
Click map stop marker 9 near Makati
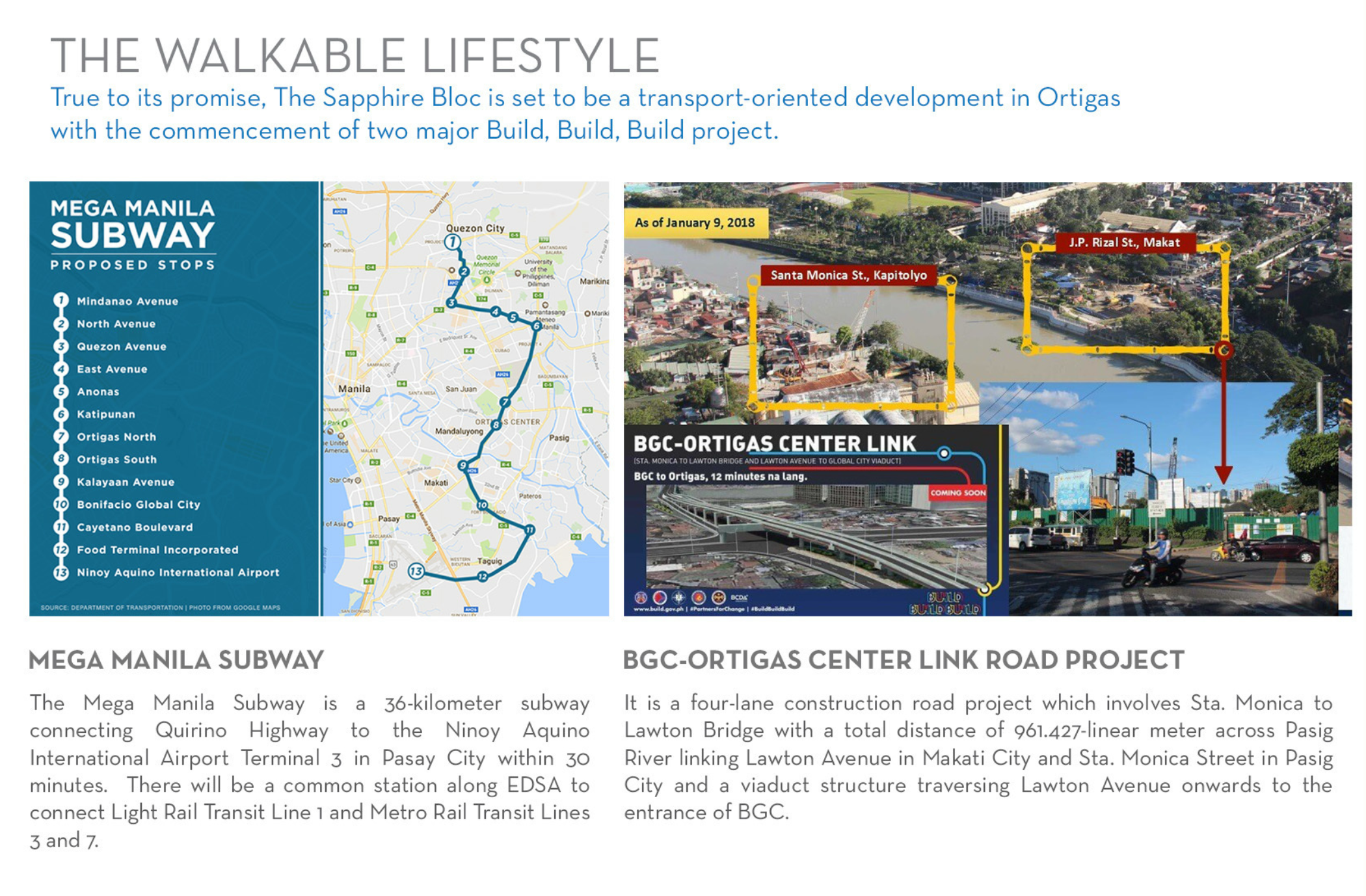click(462, 465)
